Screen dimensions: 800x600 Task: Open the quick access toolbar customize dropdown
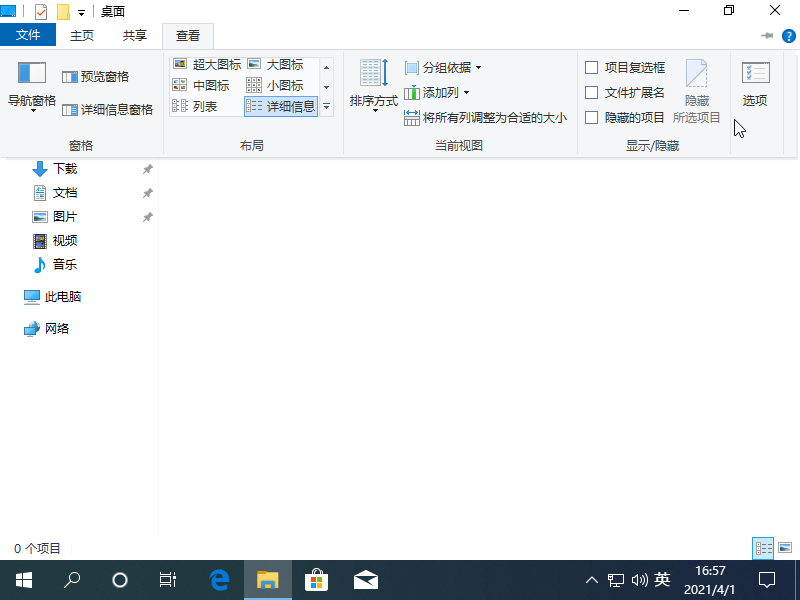pos(81,11)
